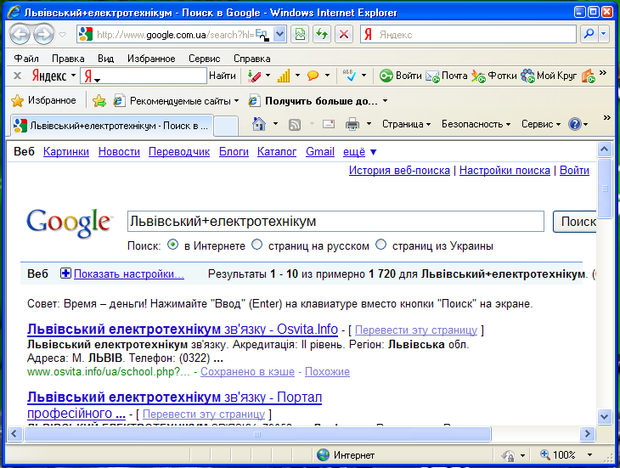Click the red X Stop loading icon
Screen dimensions: 620x468
(x=344, y=34)
